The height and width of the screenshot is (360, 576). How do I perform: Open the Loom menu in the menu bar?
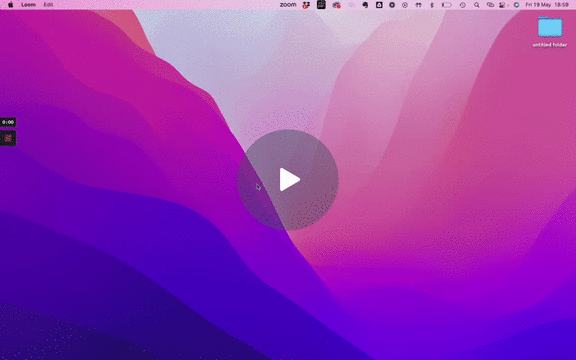[x=28, y=5]
